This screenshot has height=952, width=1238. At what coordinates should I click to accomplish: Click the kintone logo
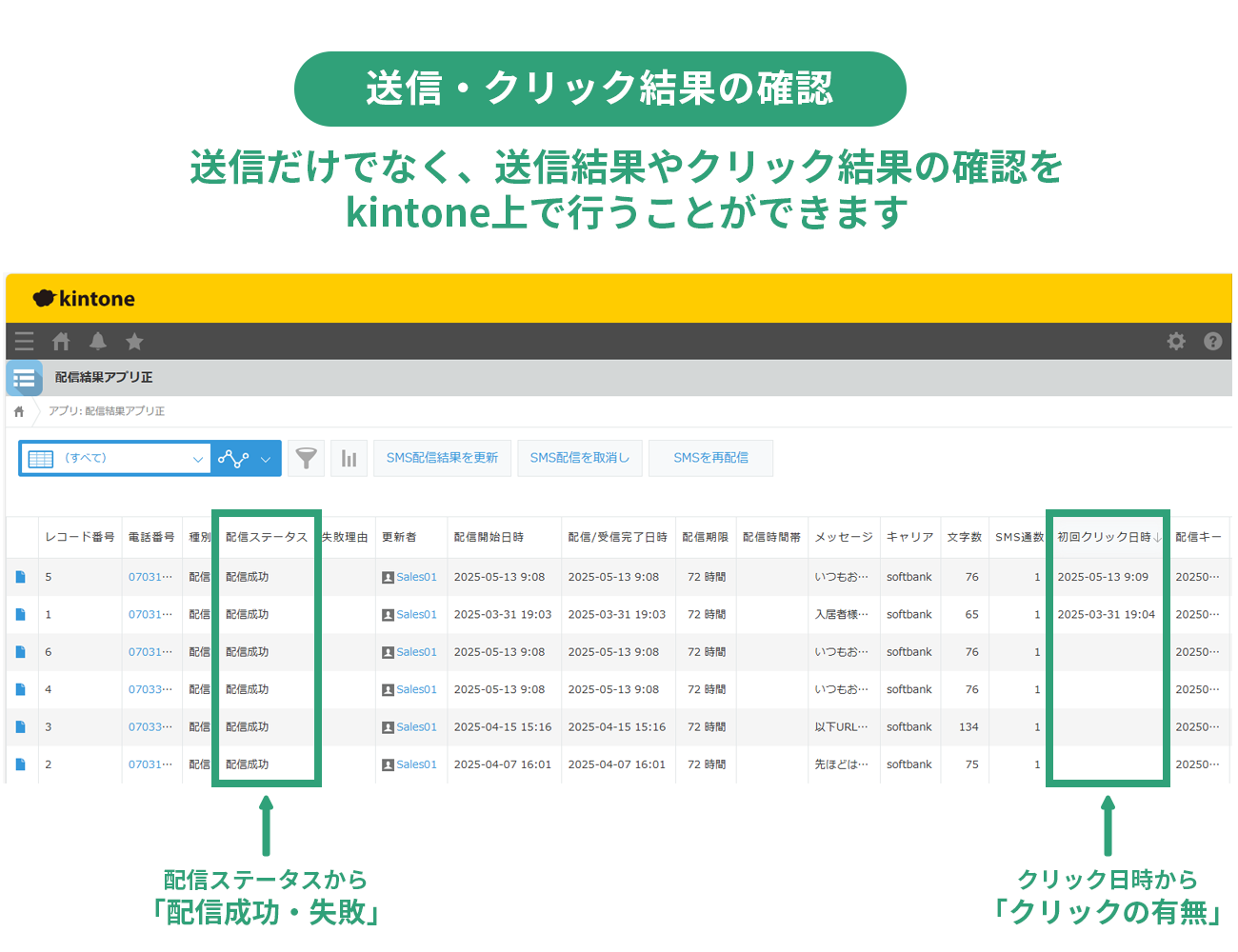(x=83, y=298)
